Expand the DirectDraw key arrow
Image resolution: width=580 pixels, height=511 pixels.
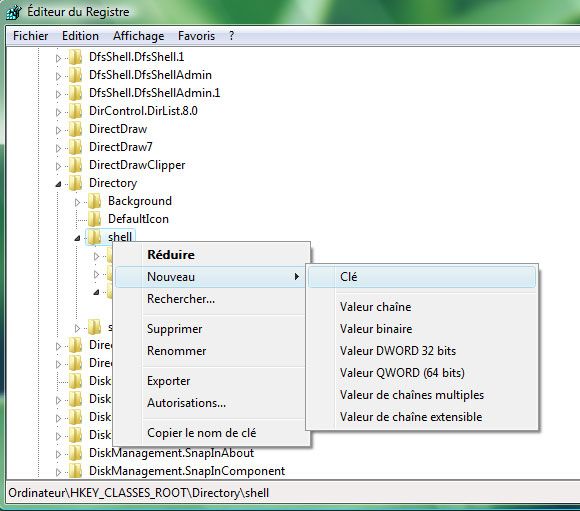coord(58,130)
